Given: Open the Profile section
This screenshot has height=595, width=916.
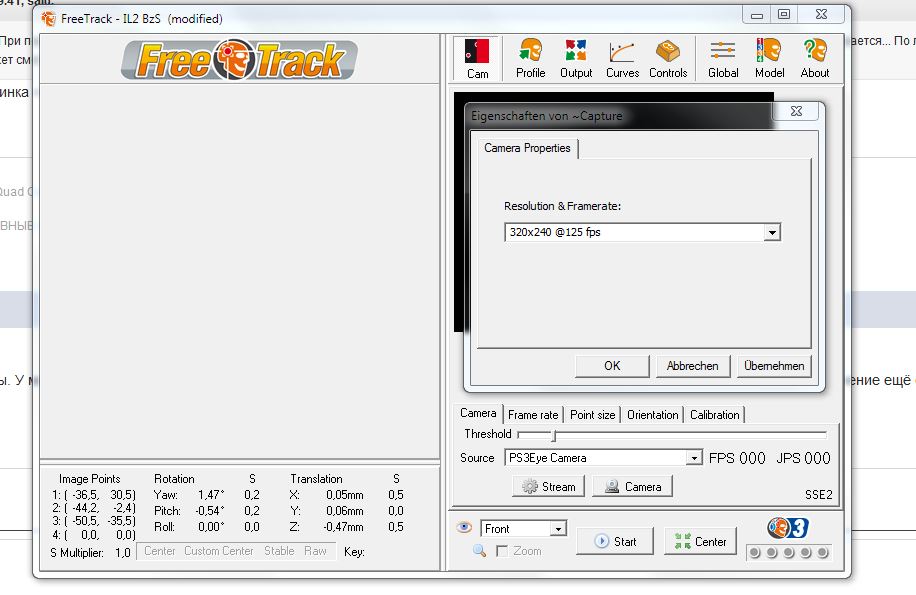Looking at the screenshot, I should (530, 58).
